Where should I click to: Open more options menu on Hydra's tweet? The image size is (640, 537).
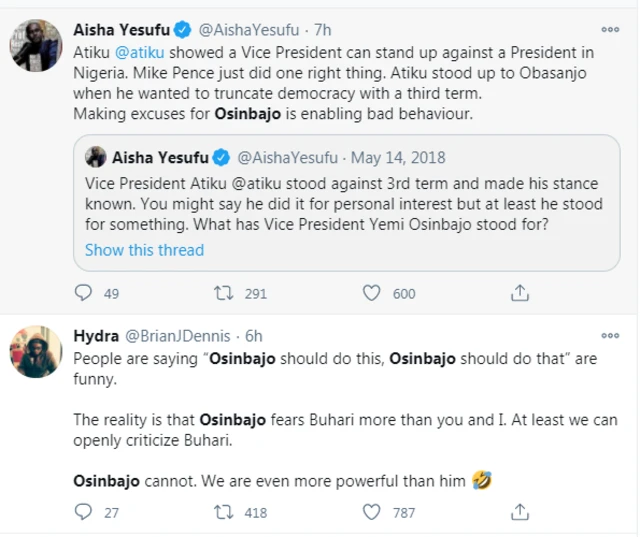coord(610,336)
